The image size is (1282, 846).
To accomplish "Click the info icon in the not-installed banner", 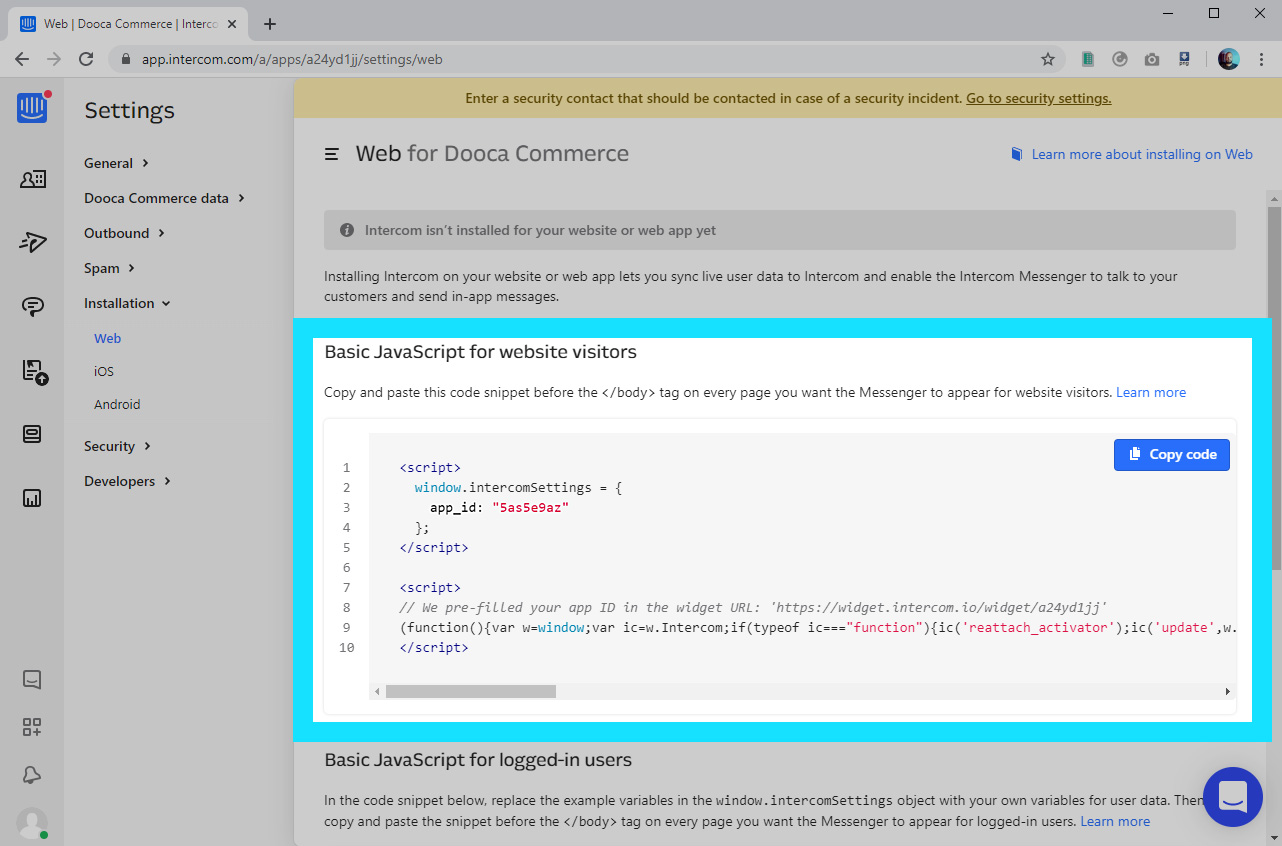I will click(347, 230).
